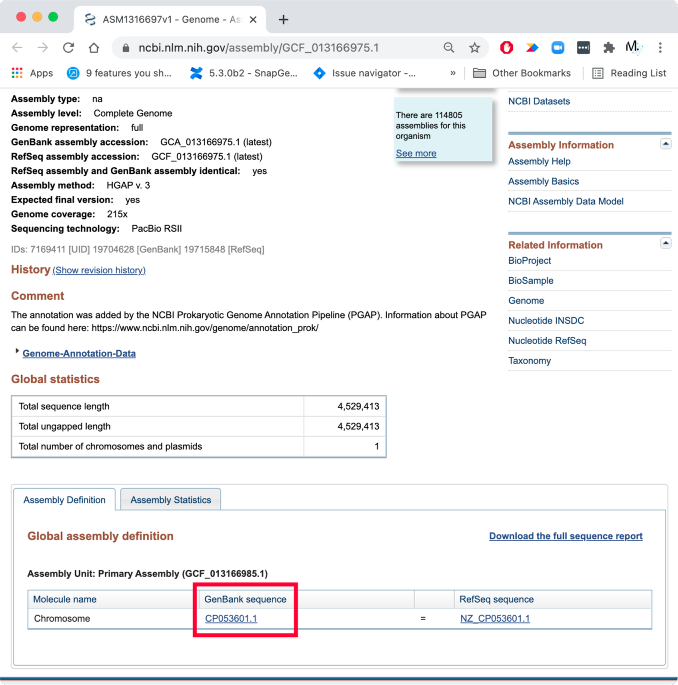Switch to the Assembly Statistics tab
Viewport: 678px width, 685px height.
click(170, 500)
